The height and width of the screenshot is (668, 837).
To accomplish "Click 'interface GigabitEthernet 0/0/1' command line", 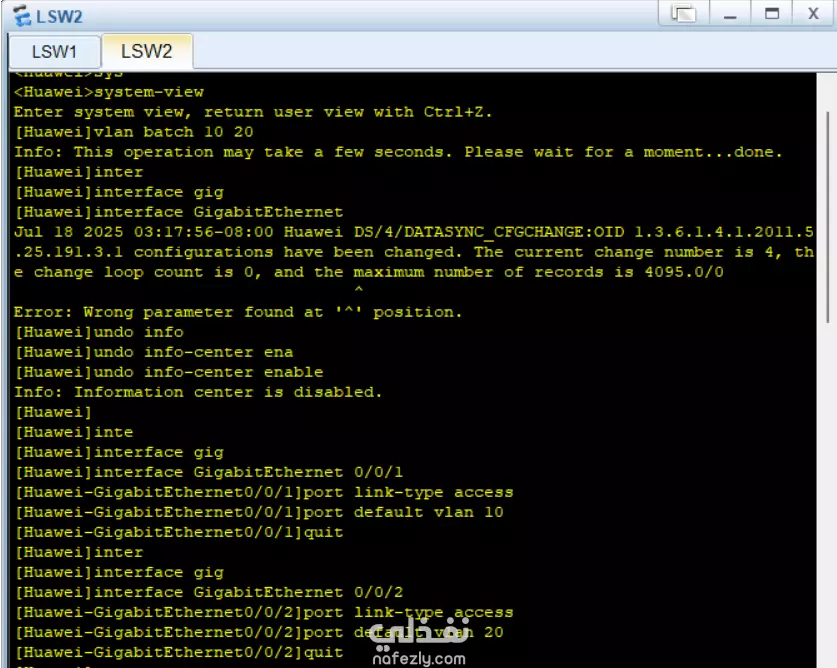I will (209, 472).
